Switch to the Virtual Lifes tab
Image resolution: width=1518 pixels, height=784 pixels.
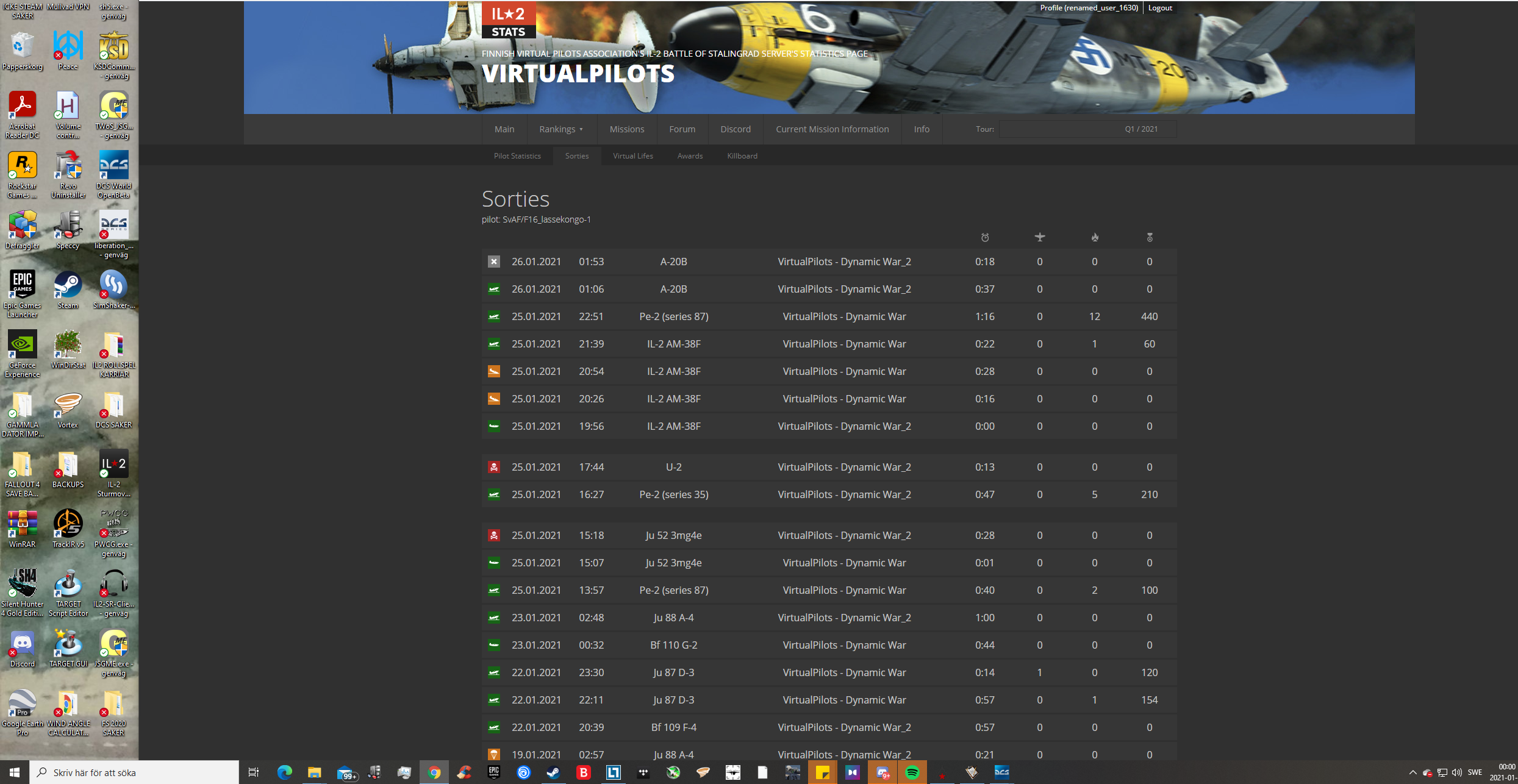[x=632, y=156]
